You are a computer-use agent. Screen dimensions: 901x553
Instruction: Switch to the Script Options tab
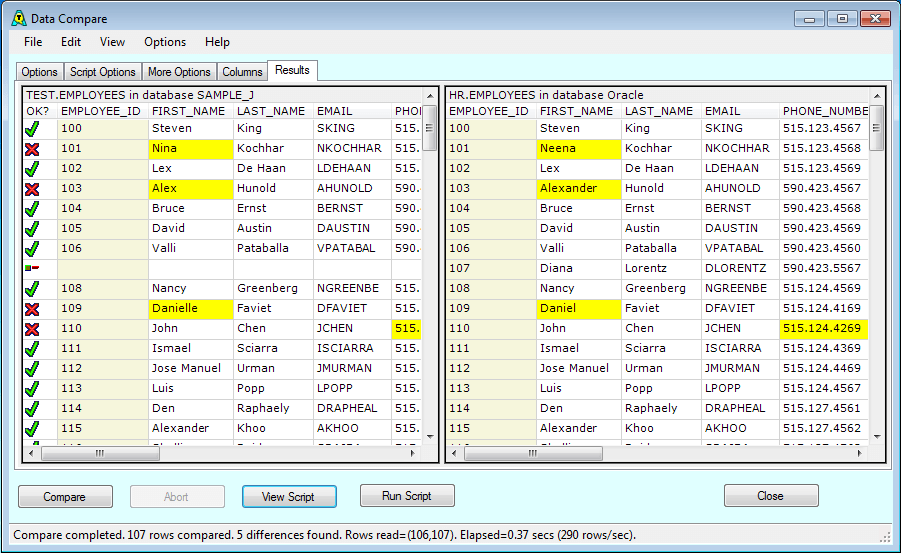103,72
